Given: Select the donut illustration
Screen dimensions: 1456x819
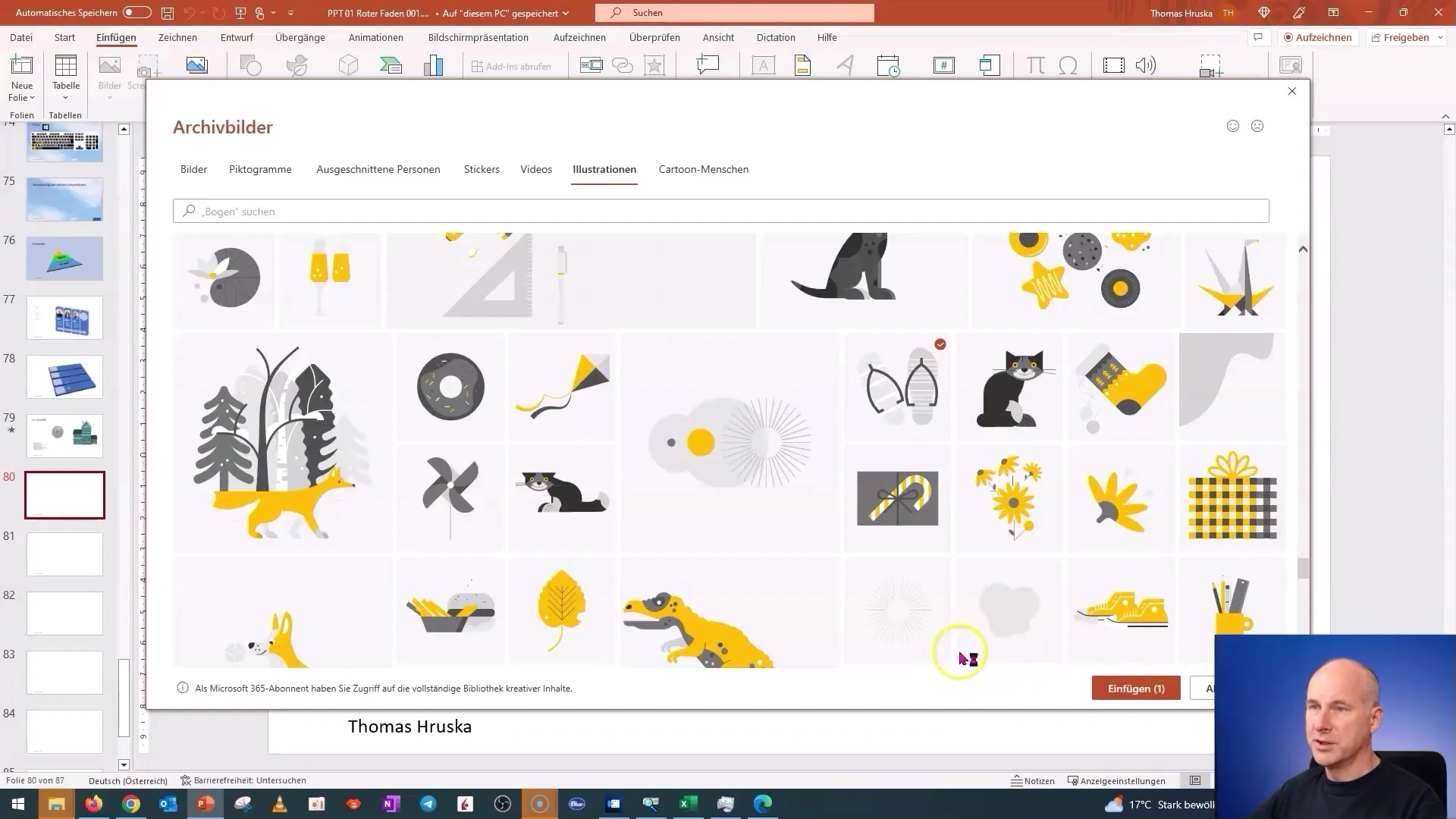Looking at the screenshot, I should pyautogui.click(x=450, y=387).
